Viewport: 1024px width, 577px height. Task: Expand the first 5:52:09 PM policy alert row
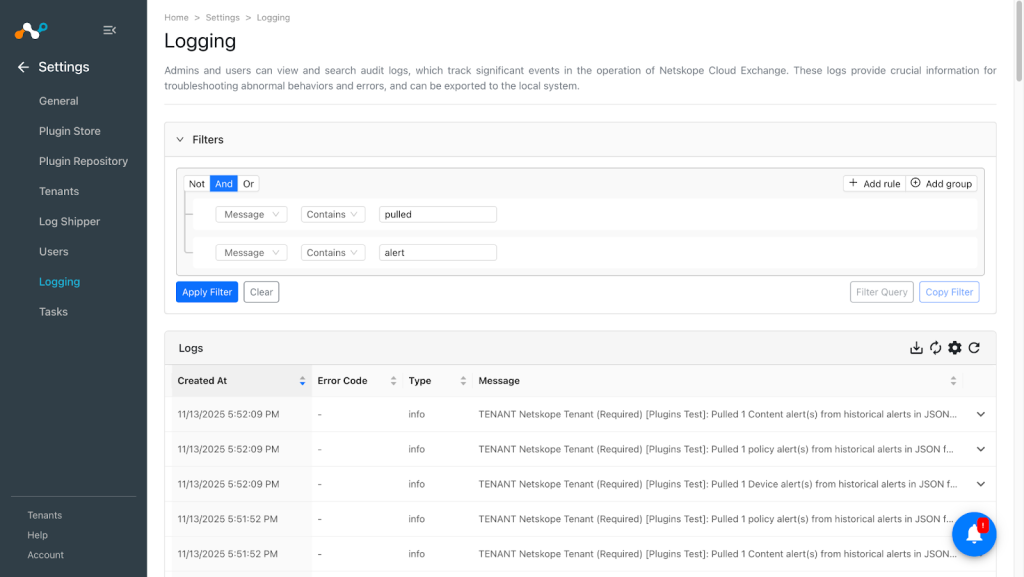pos(980,449)
